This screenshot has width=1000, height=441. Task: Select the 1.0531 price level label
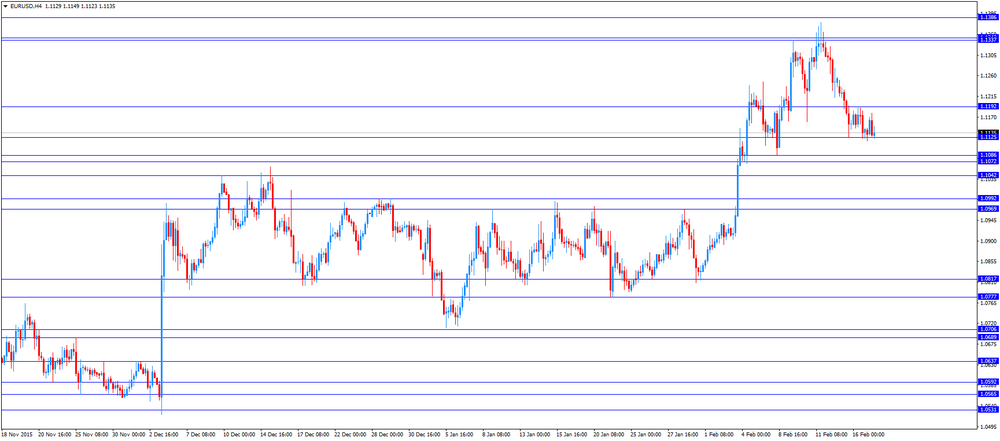pos(987,410)
